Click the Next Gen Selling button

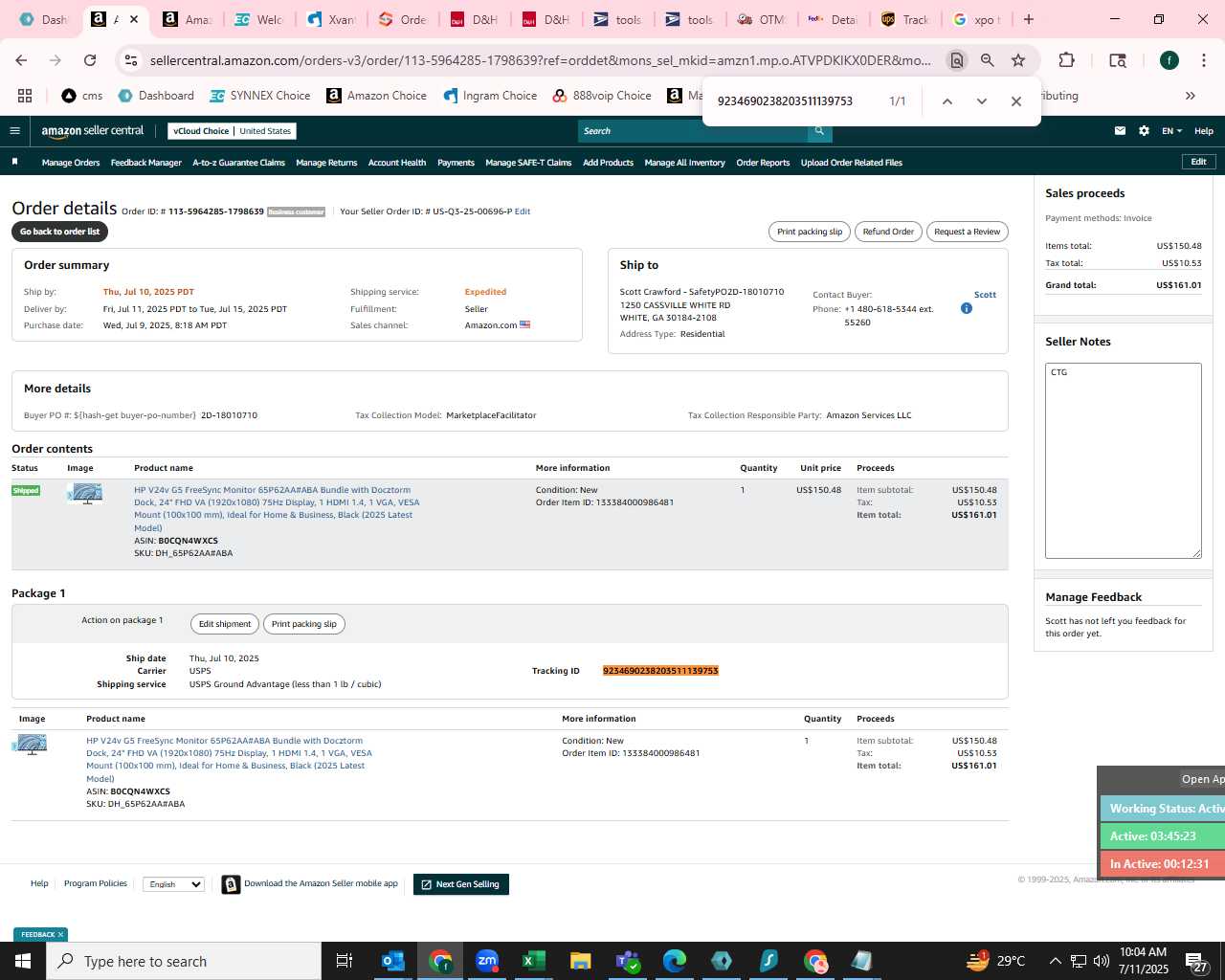pyautogui.click(x=461, y=884)
